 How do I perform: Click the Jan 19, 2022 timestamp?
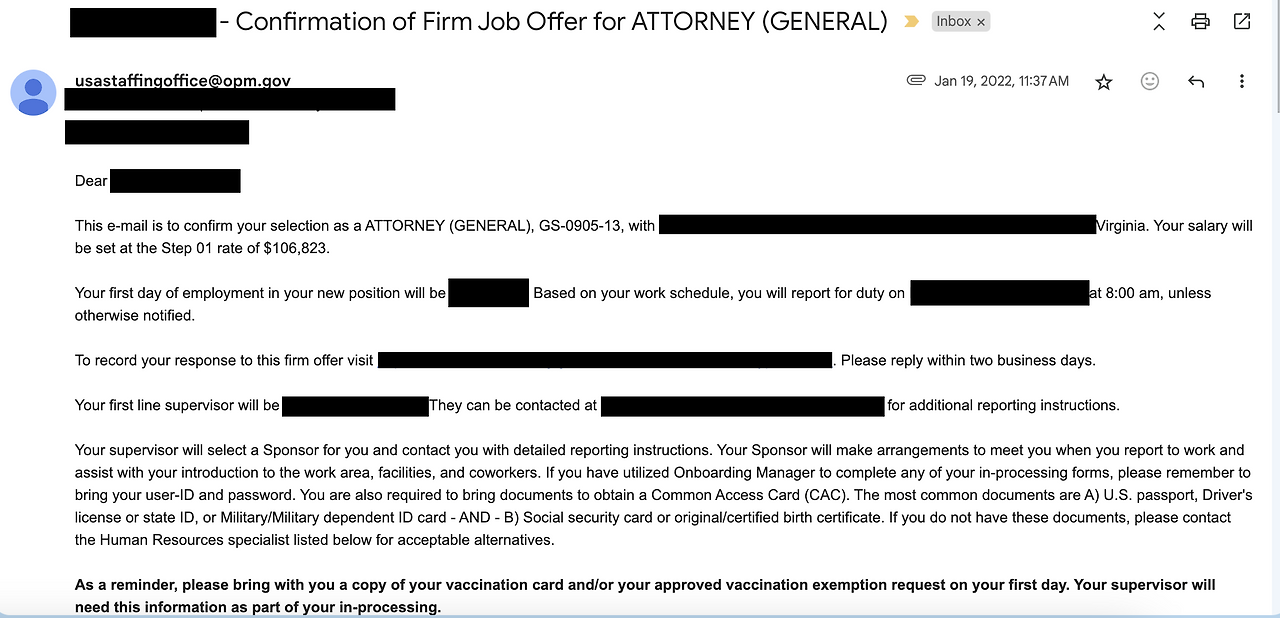1001,81
